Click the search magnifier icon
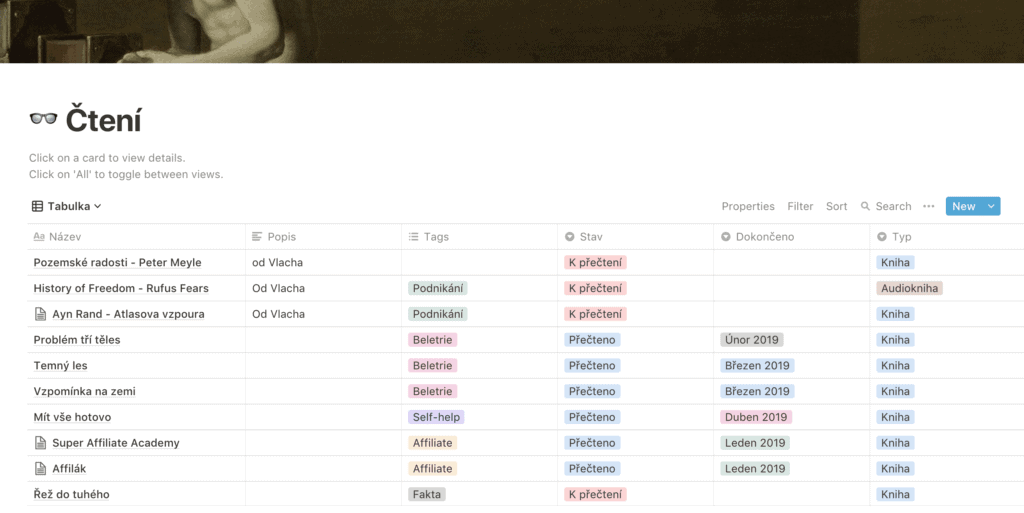The image size is (1024, 513). (x=865, y=206)
